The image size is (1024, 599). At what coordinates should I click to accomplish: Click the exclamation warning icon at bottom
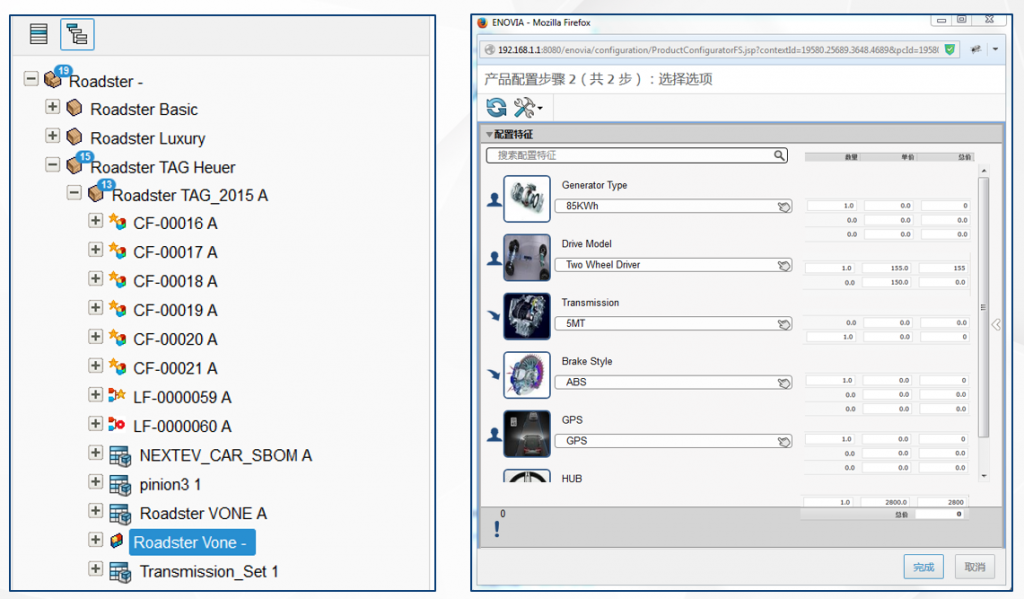[x=497, y=530]
